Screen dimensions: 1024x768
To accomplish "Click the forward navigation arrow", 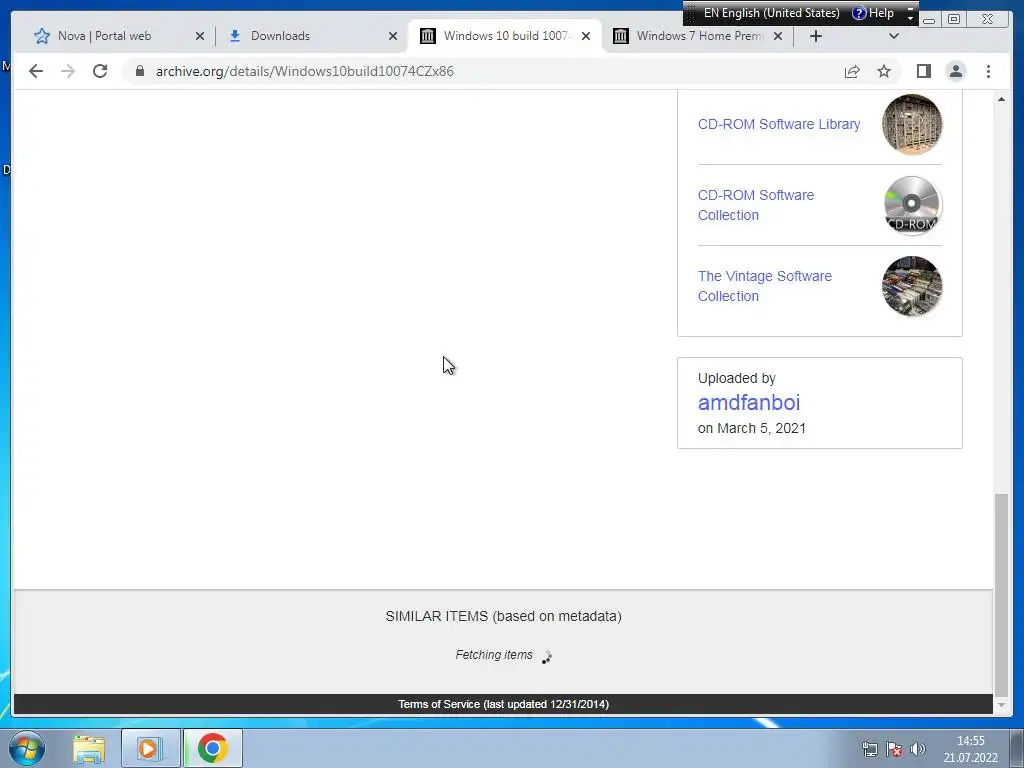I will [x=68, y=71].
